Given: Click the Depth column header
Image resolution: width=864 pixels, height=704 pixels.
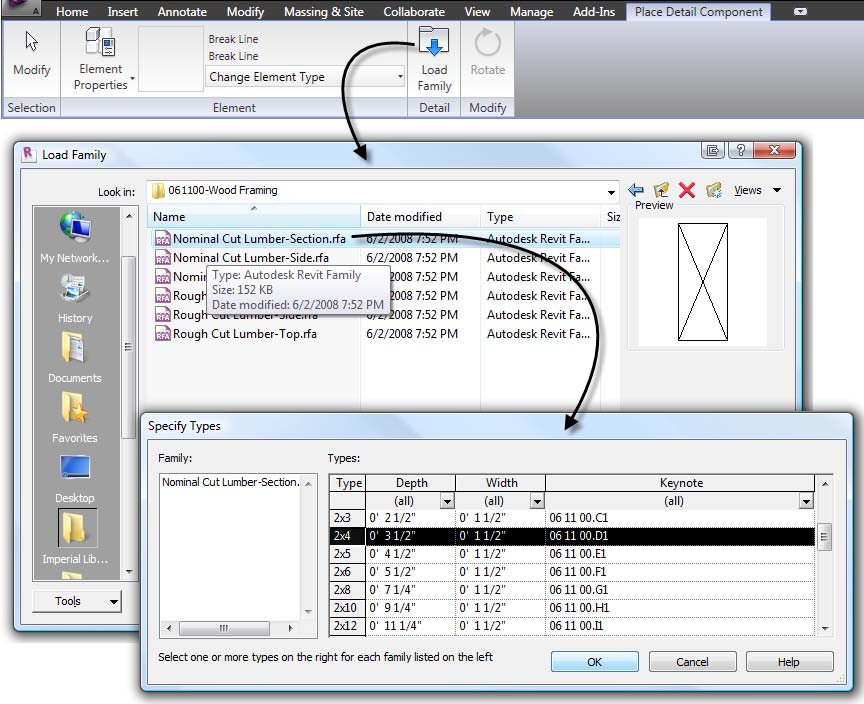Looking at the screenshot, I should tap(411, 483).
